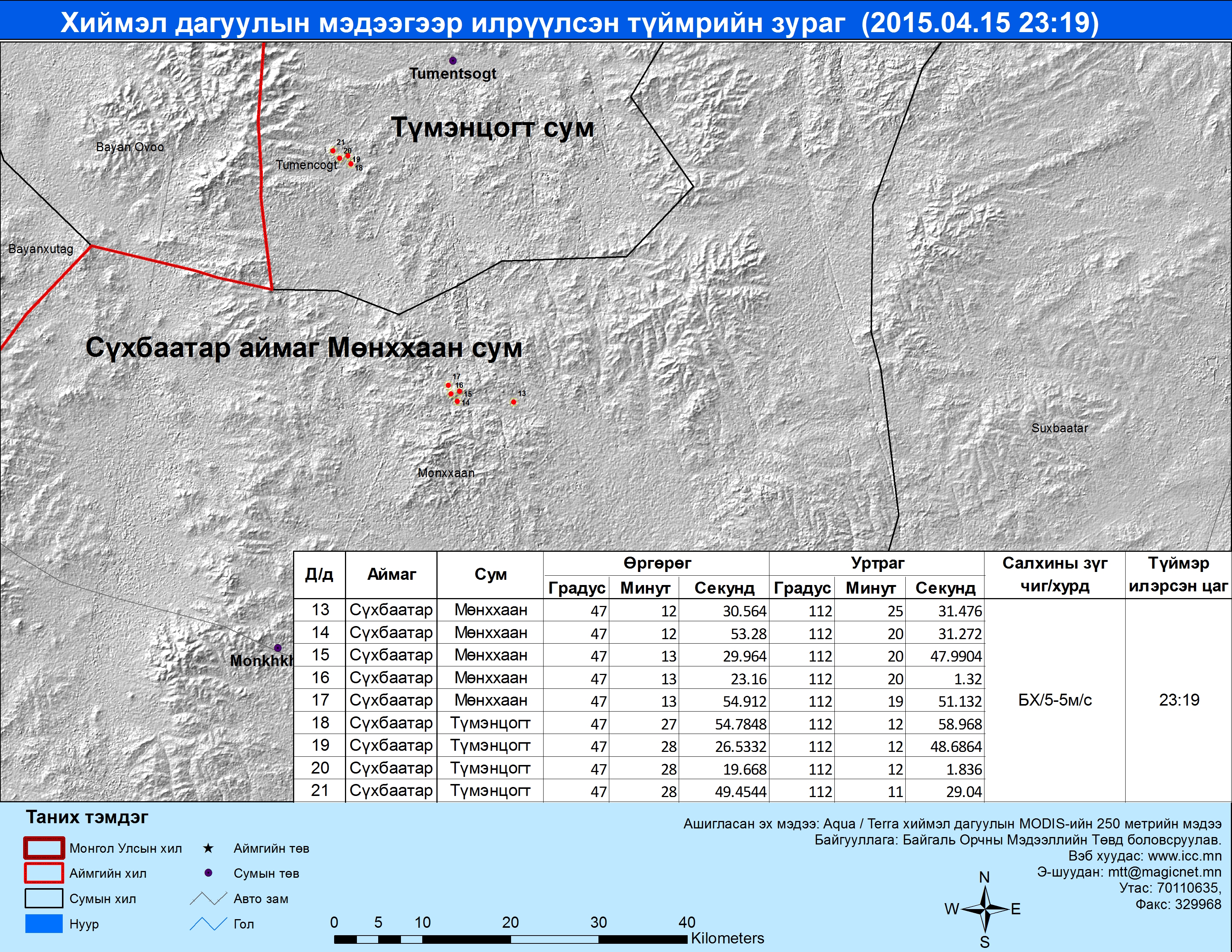Click the map title with date 2015.04.15 23:19
The image size is (1232, 952).
pyautogui.click(x=579, y=23)
